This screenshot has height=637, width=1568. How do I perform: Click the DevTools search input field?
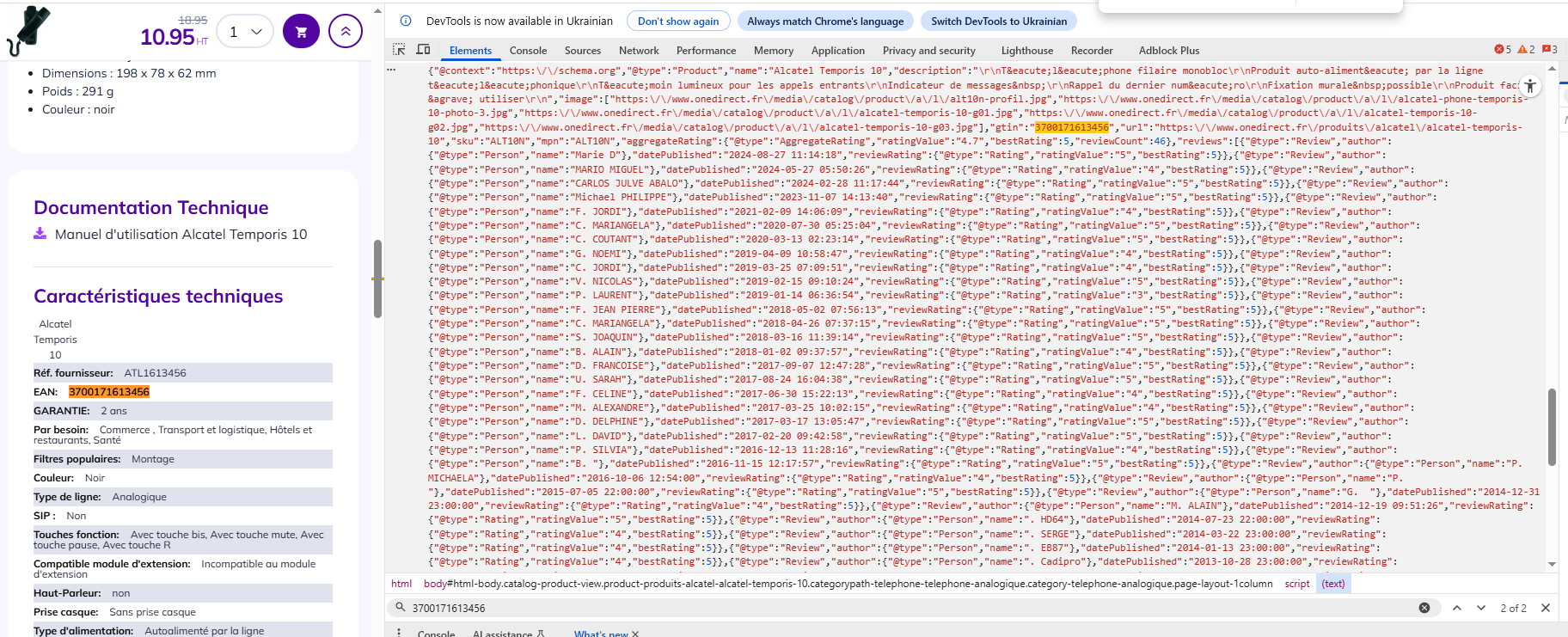[x=911, y=608]
